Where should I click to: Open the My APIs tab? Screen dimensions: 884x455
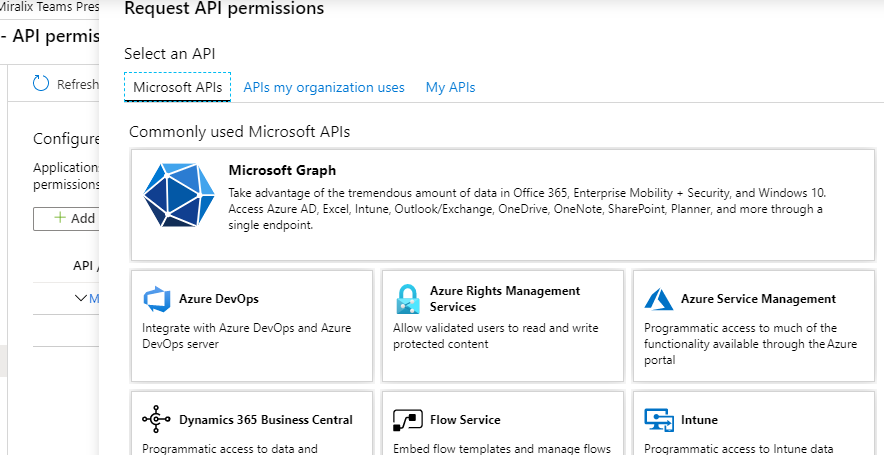click(x=450, y=87)
